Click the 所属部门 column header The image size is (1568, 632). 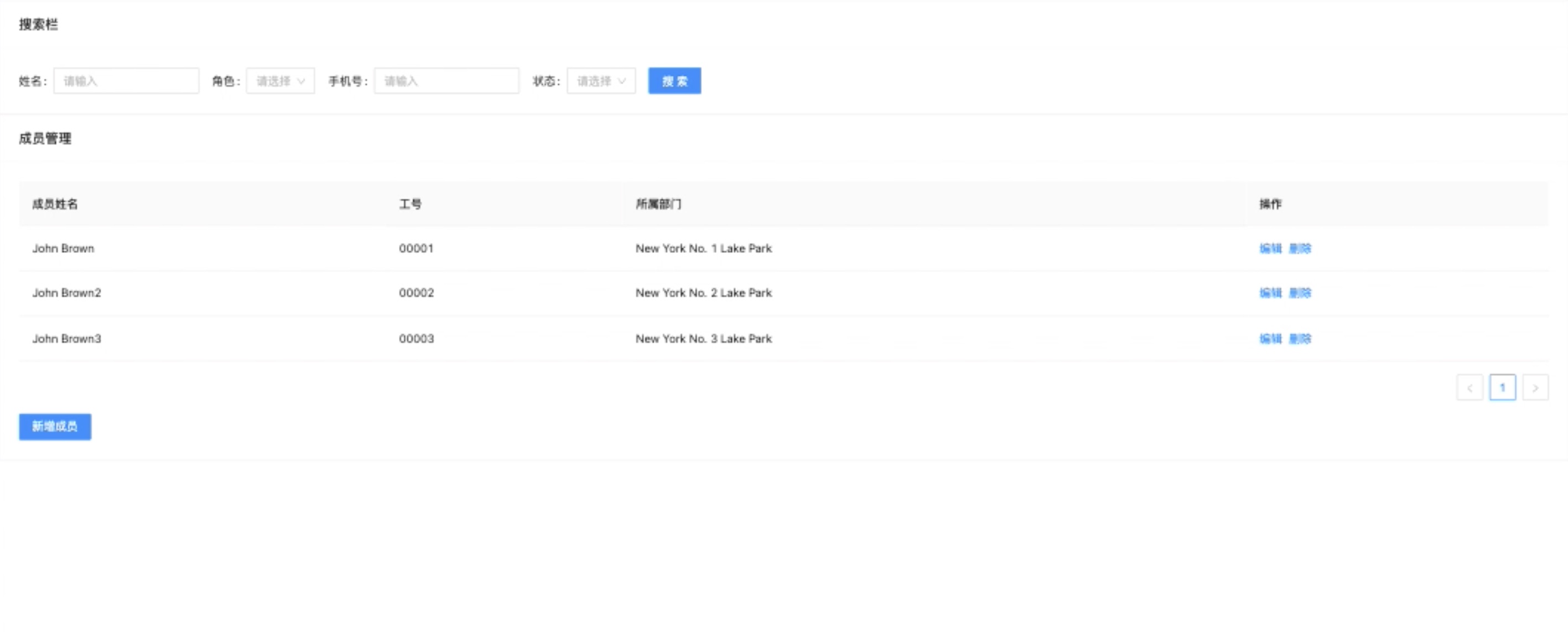658,204
